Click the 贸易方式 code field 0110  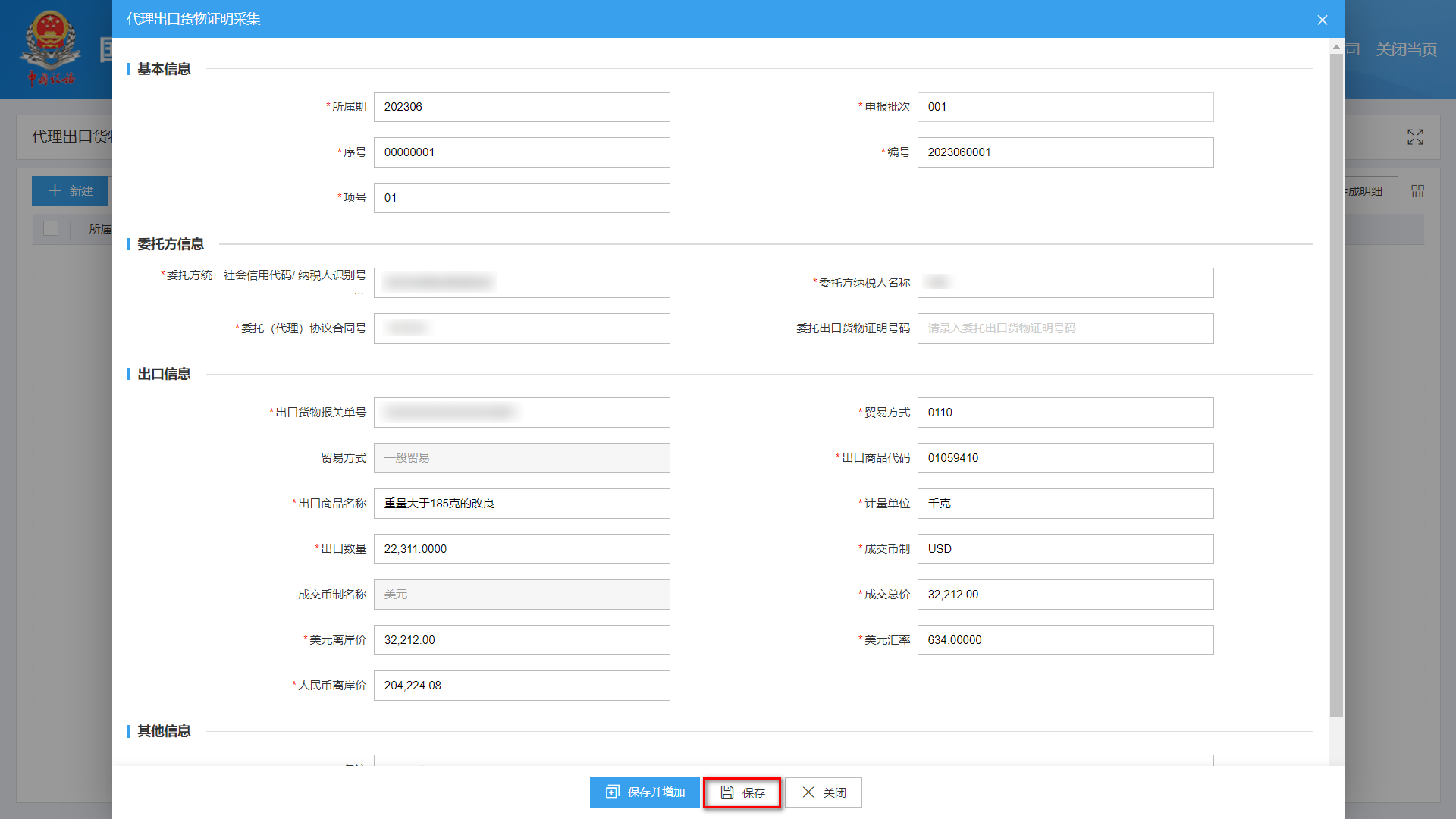tap(1065, 413)
